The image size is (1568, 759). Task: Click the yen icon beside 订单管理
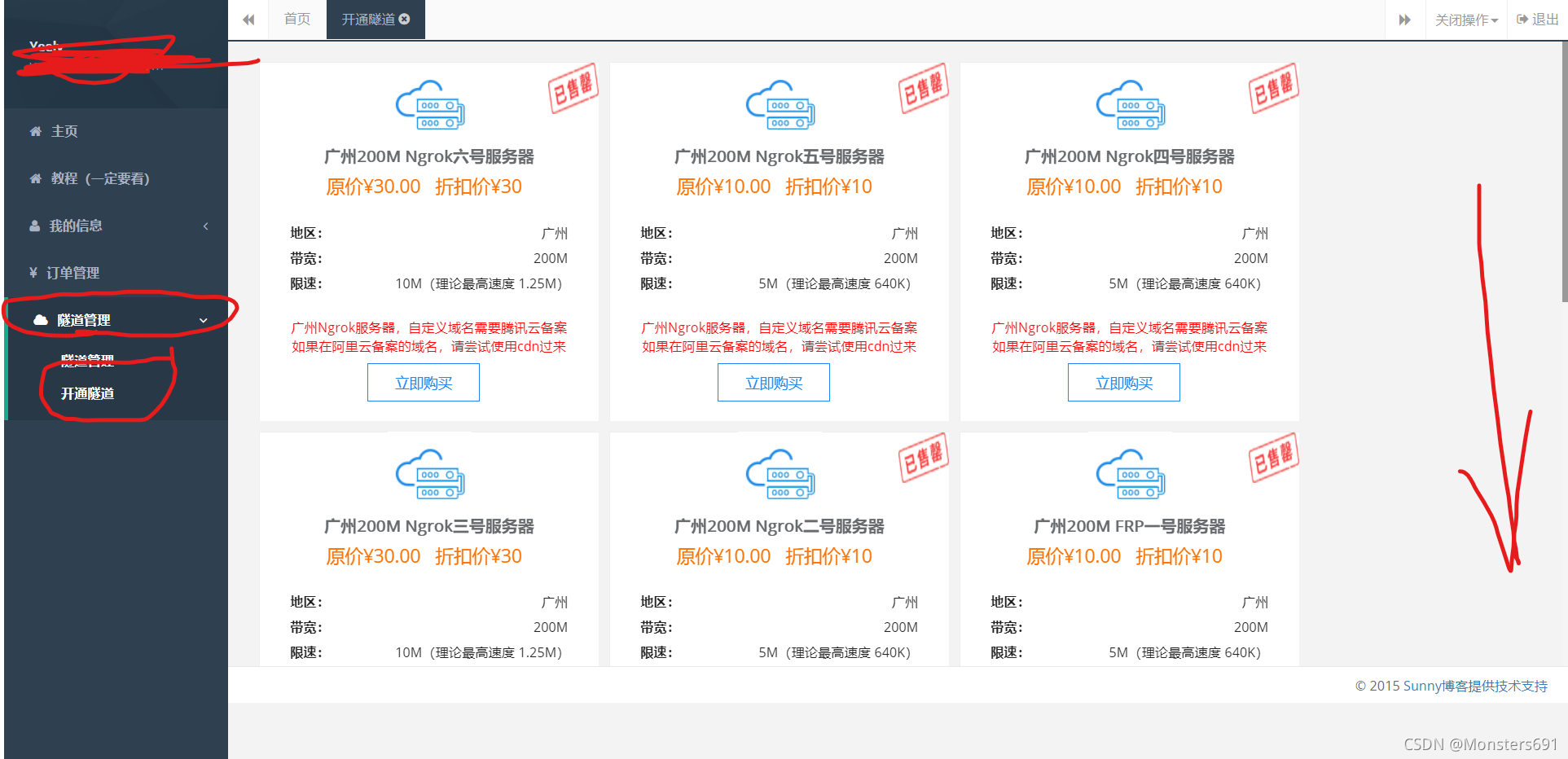(x=33, y=273)
